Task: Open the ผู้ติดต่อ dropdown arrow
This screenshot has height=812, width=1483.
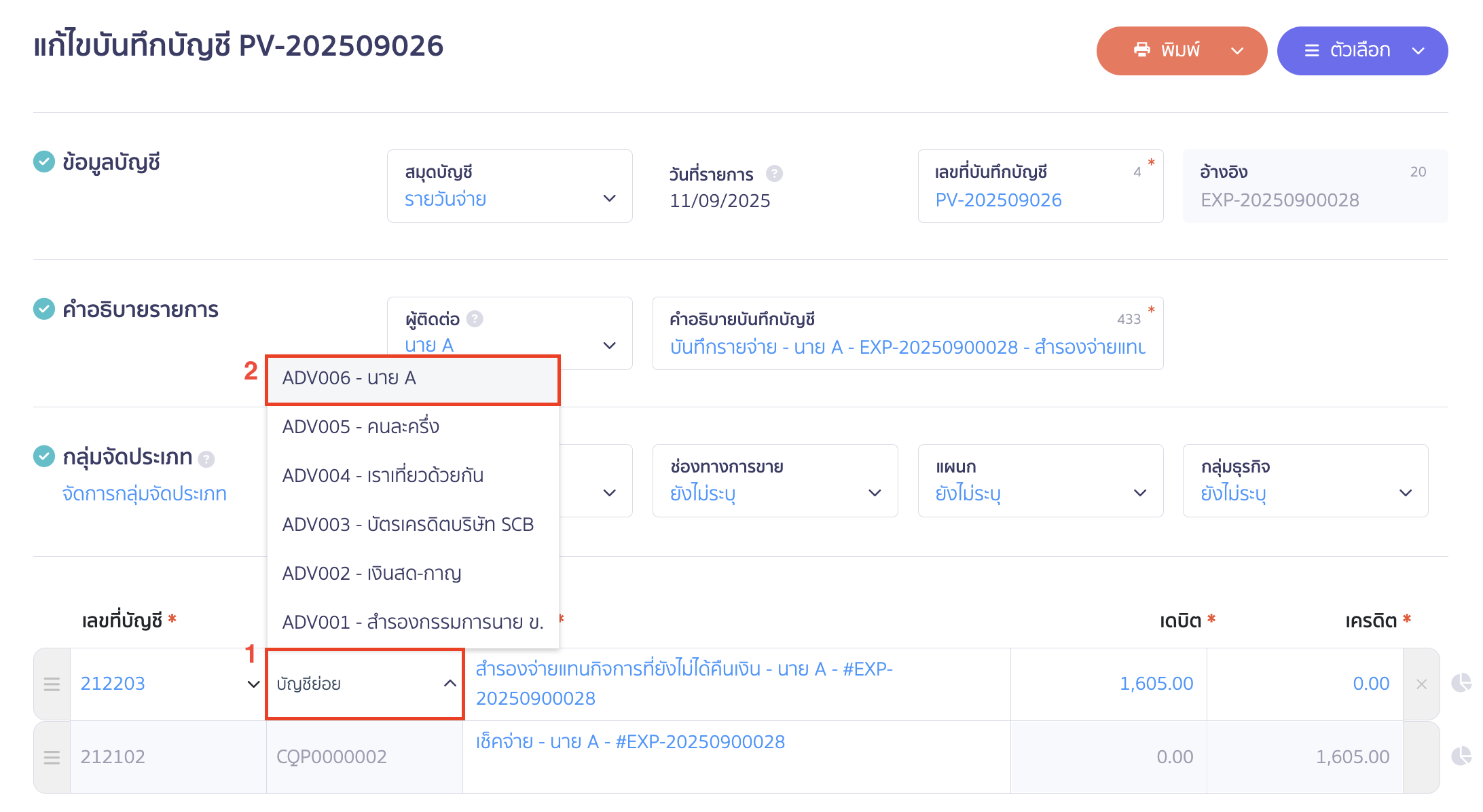Action: click(610, 346)
